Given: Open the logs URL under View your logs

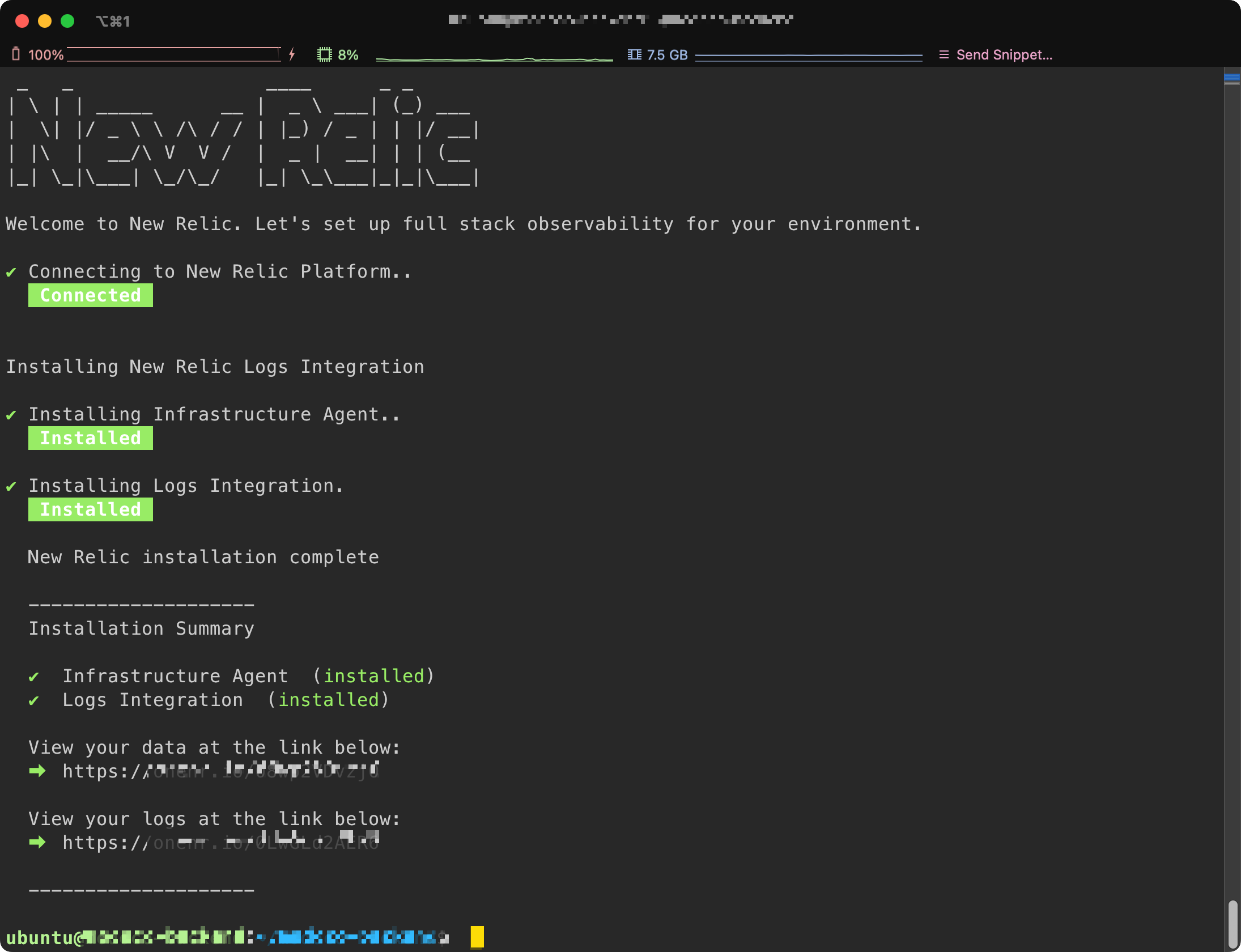Looking at the screenshot, I should tap(221, 842).
